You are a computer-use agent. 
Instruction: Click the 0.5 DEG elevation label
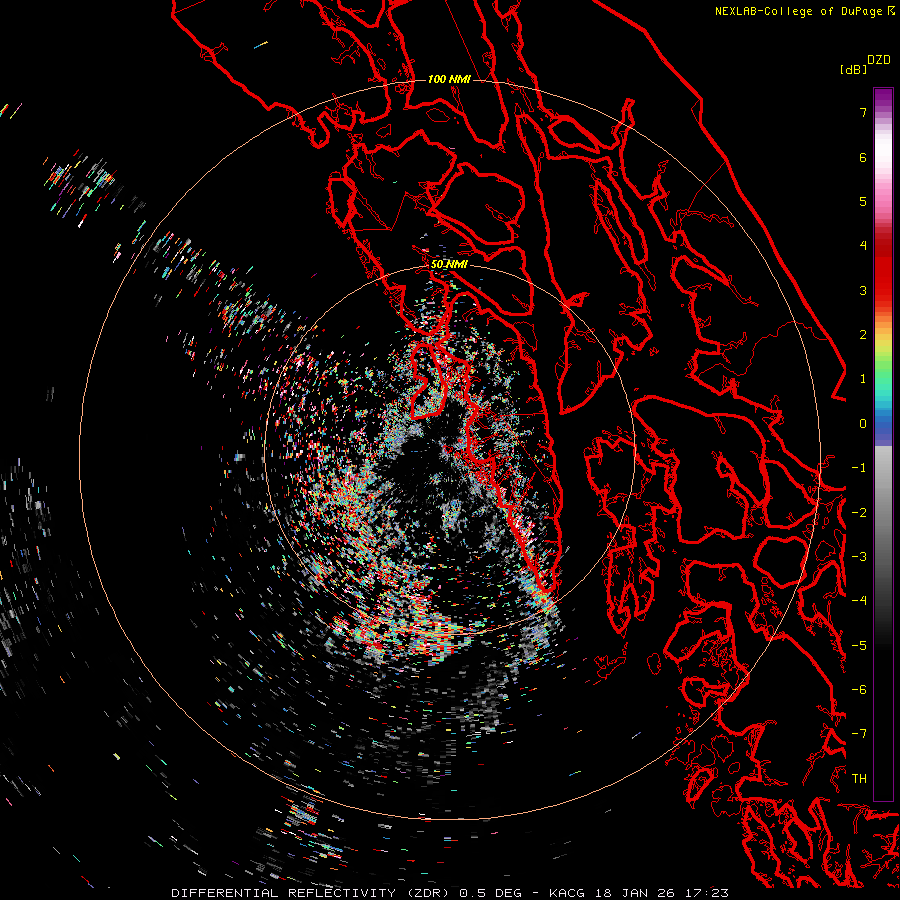click(490, 893)
